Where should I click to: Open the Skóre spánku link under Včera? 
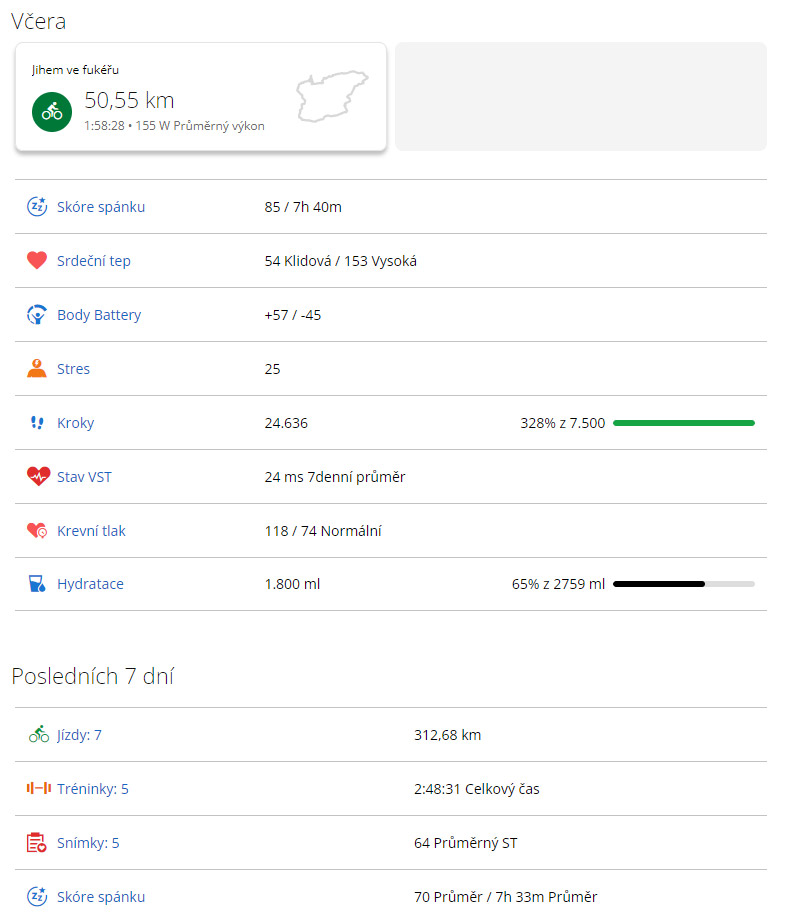pyautogui.click(x=101, y=207)
